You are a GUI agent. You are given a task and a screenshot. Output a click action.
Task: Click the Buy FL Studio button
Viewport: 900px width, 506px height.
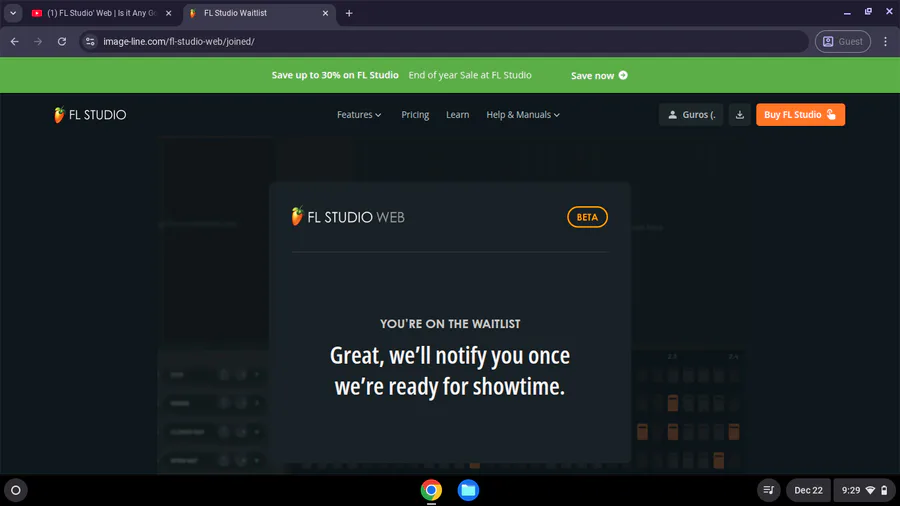(x=800, y=115)
